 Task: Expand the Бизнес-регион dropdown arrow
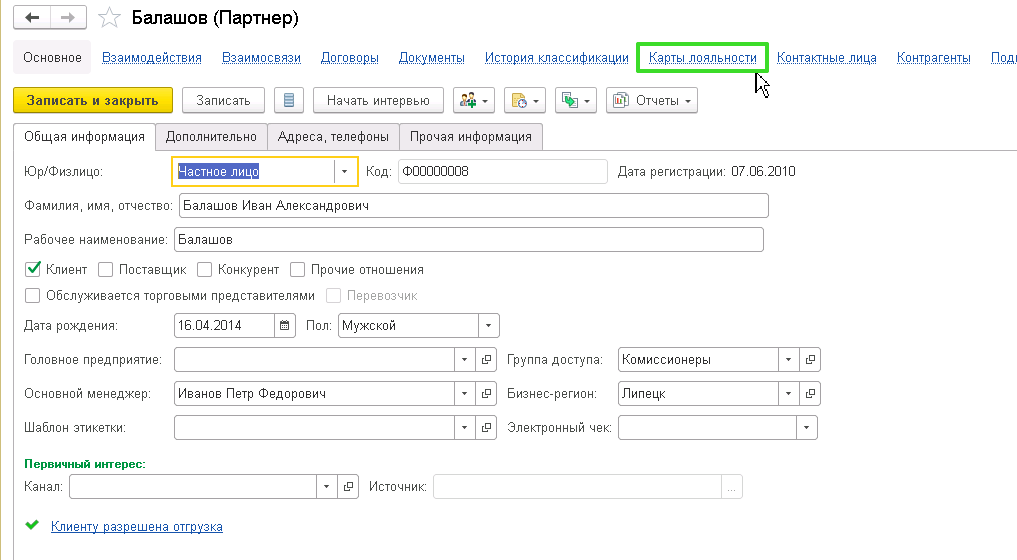789,393
